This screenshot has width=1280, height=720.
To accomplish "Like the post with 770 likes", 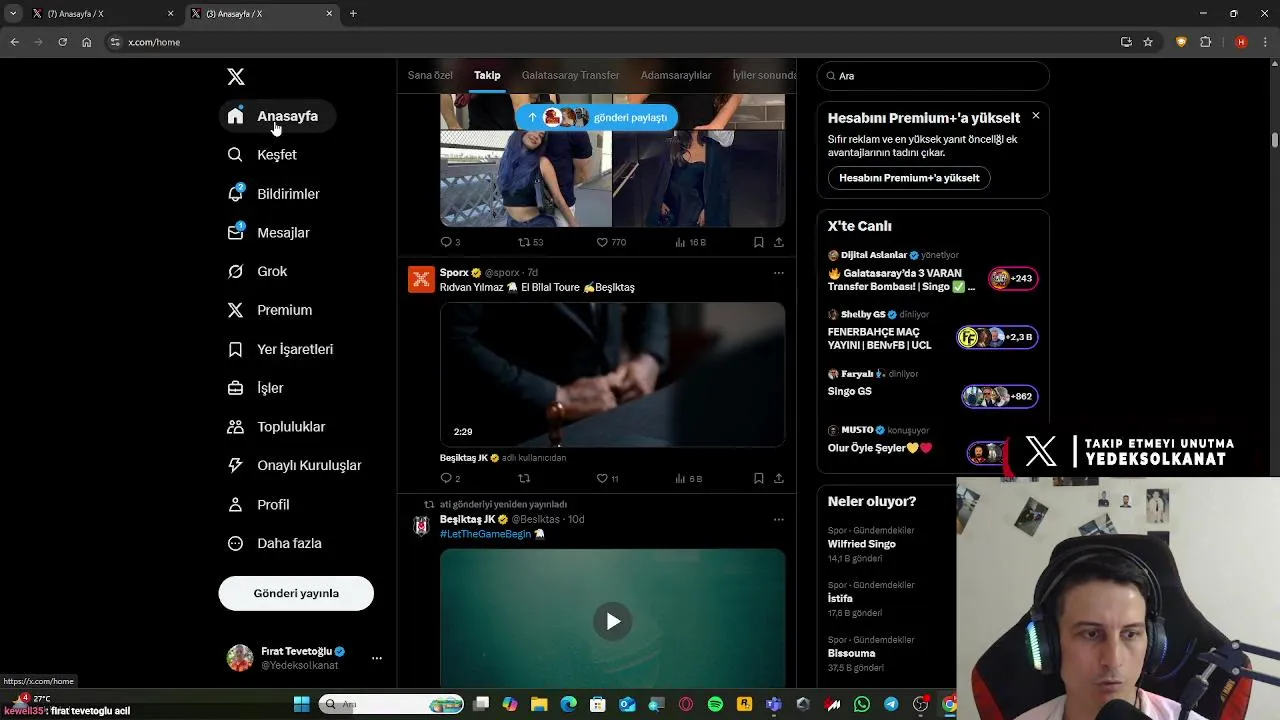I will pyautogui.click(x=611, y=242).
